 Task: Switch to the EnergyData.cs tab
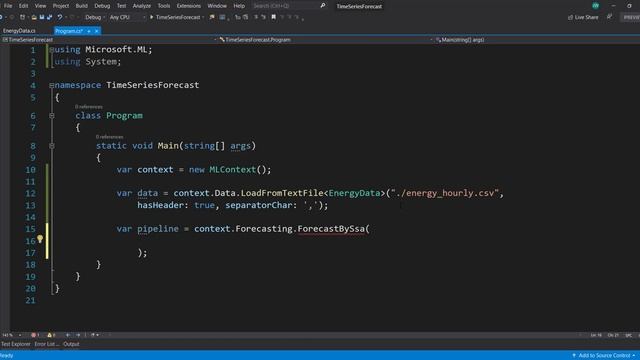pyautogui.click(x=19, y=31)
